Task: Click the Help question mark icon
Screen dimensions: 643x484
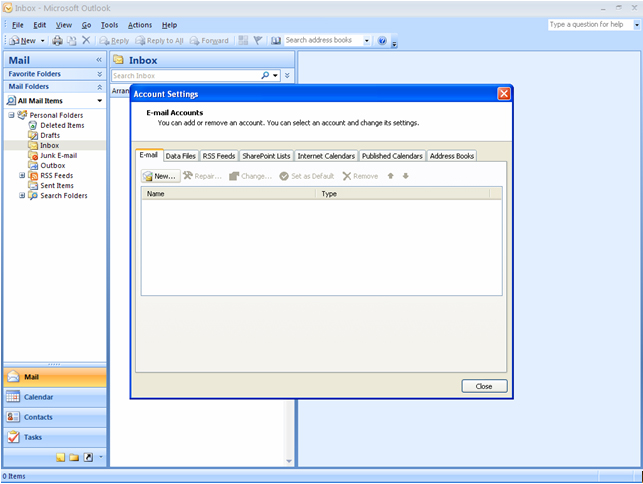Action: pyautogui.click(x=382, y=41)
